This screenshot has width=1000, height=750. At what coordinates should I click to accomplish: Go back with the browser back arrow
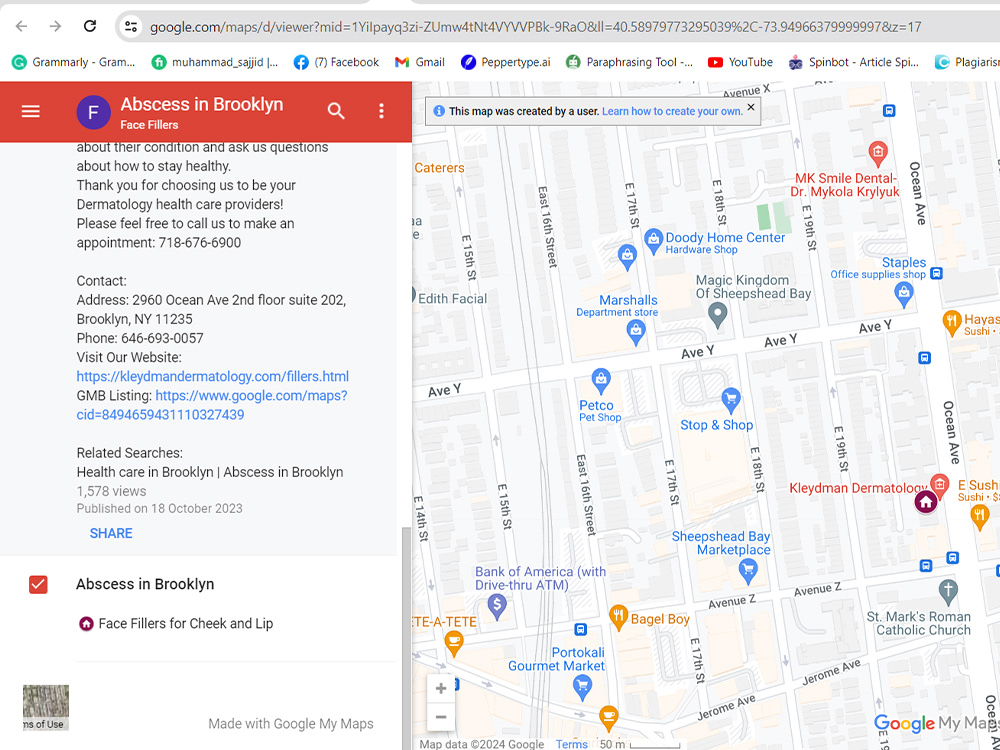pyautogui.click(x=21, y=26)
